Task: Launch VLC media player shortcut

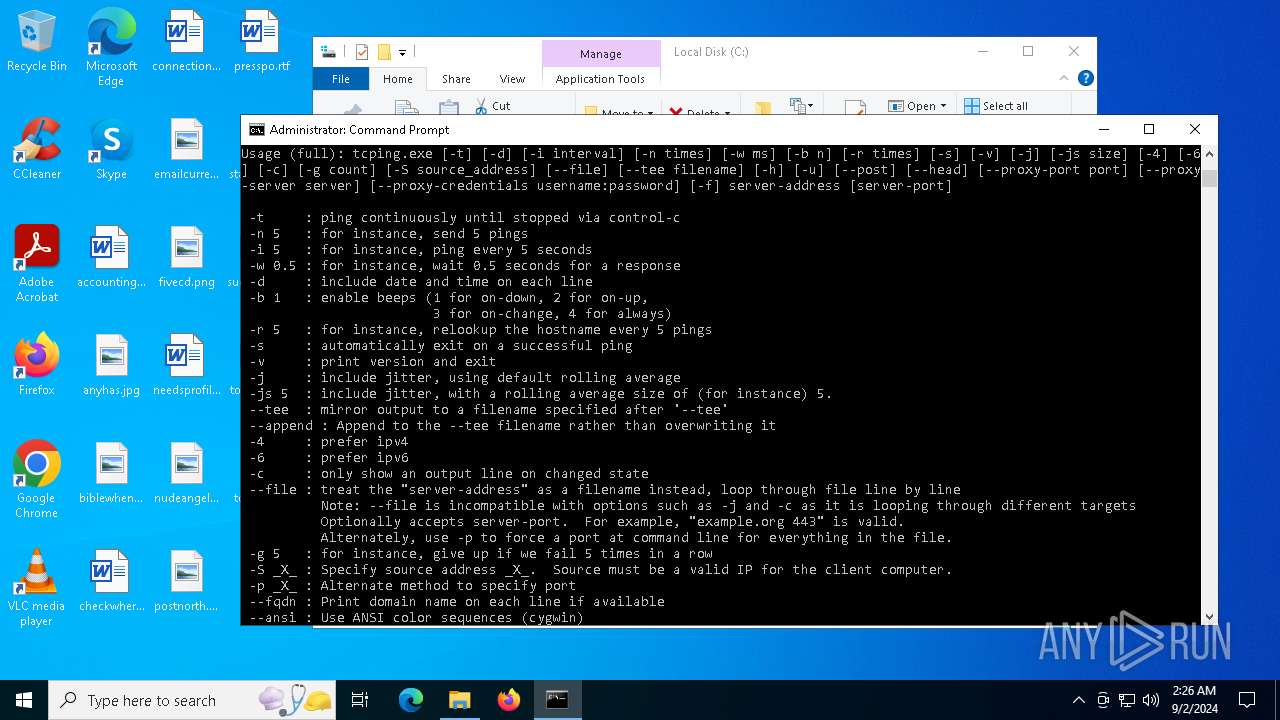Action: 37,588
